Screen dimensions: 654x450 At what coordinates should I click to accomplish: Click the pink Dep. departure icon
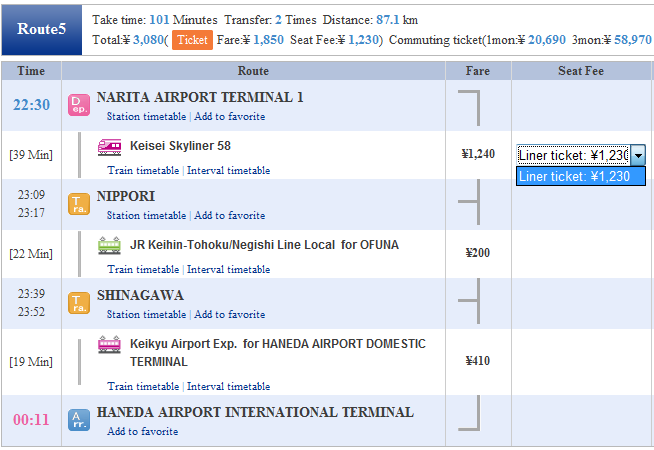tap(79, 105)
